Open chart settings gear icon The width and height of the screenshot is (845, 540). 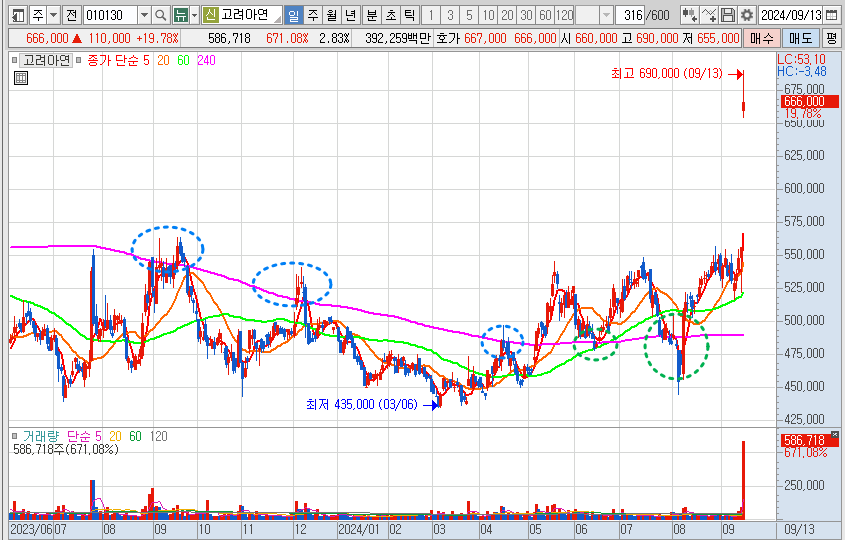click(x=746, y=15)
